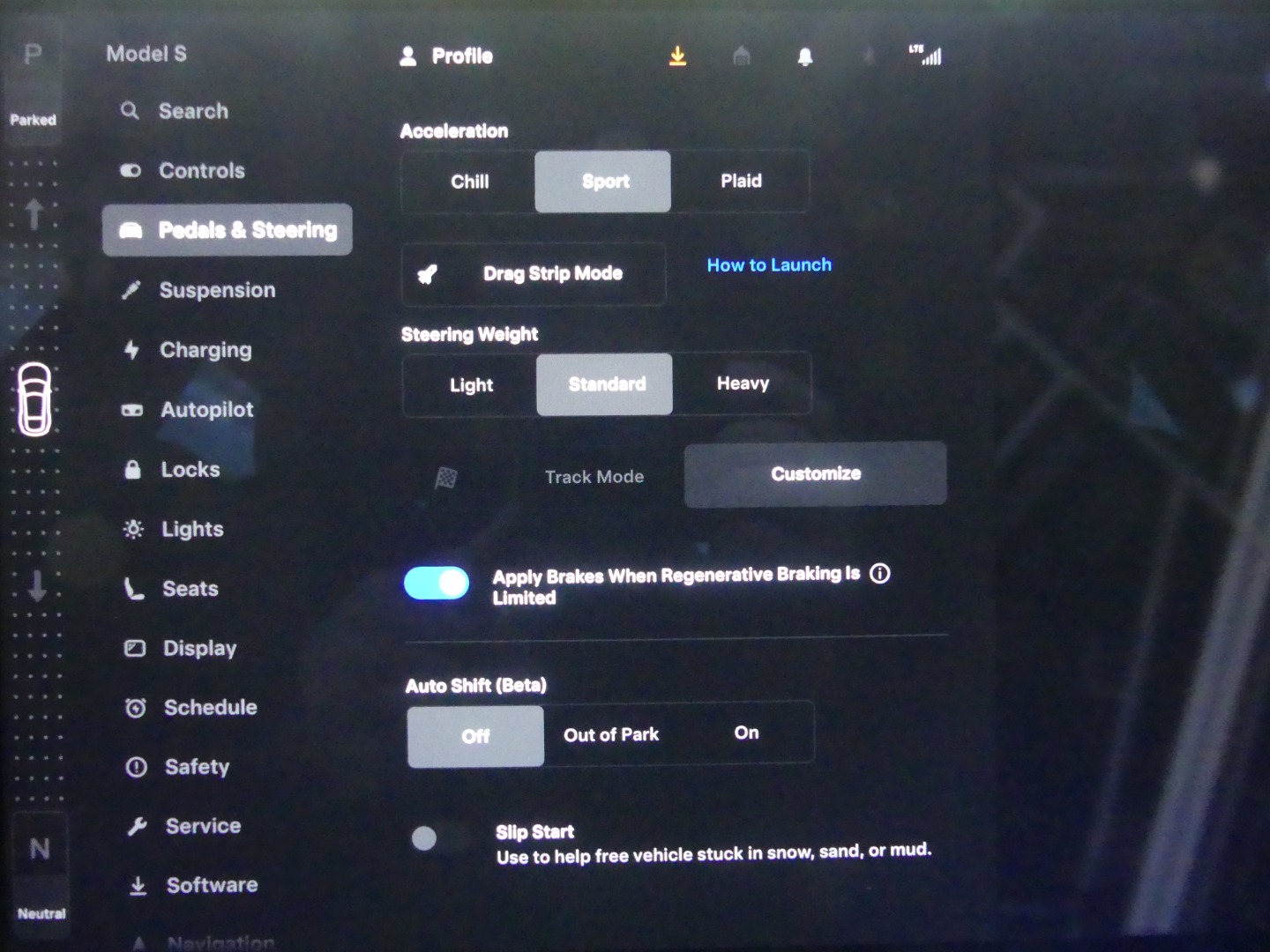Click the Drag Strip Mode rocket icon
Screen dimensions: 1270x952
tap(428, 274)
